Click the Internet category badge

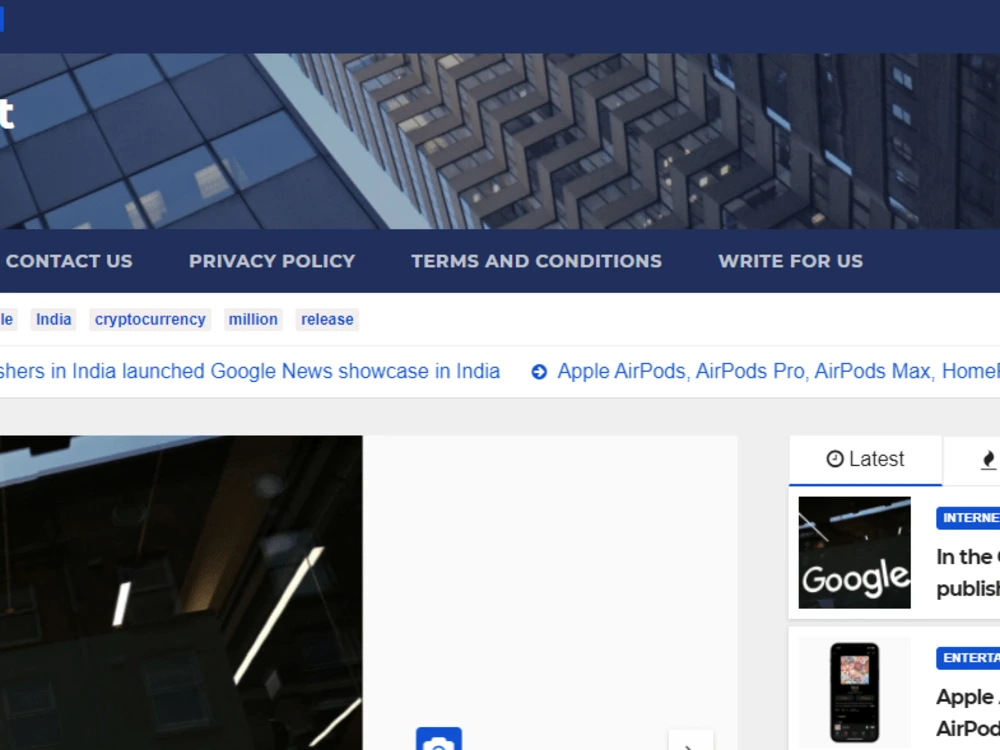point(968,518)
